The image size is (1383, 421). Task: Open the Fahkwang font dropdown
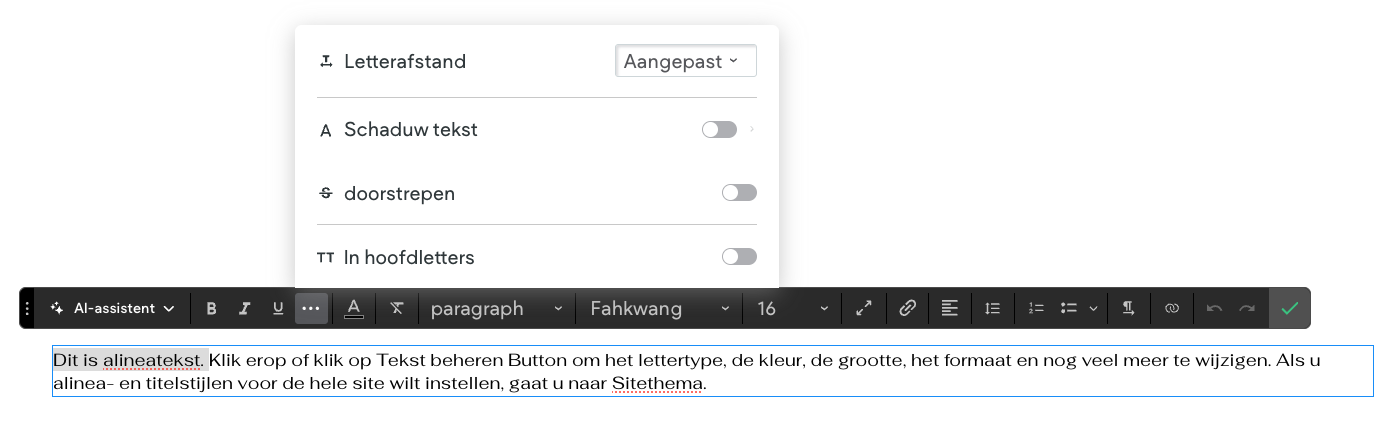(x=660, y=309)
